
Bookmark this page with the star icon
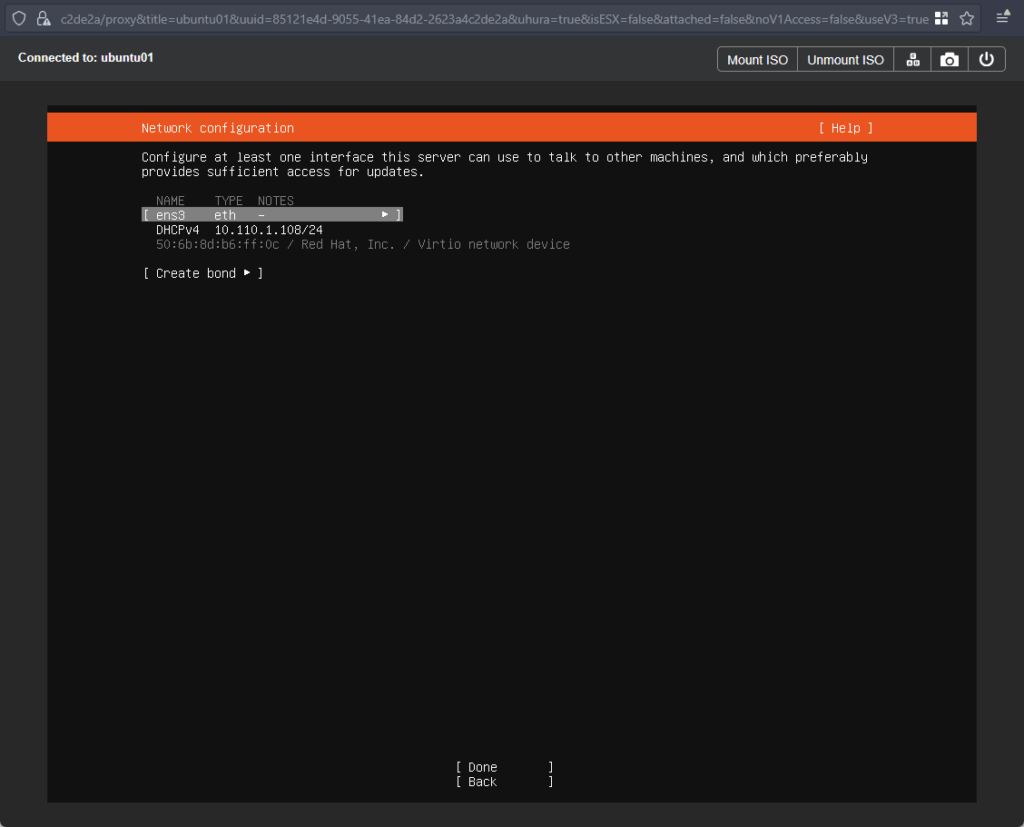tap(967, 18)
